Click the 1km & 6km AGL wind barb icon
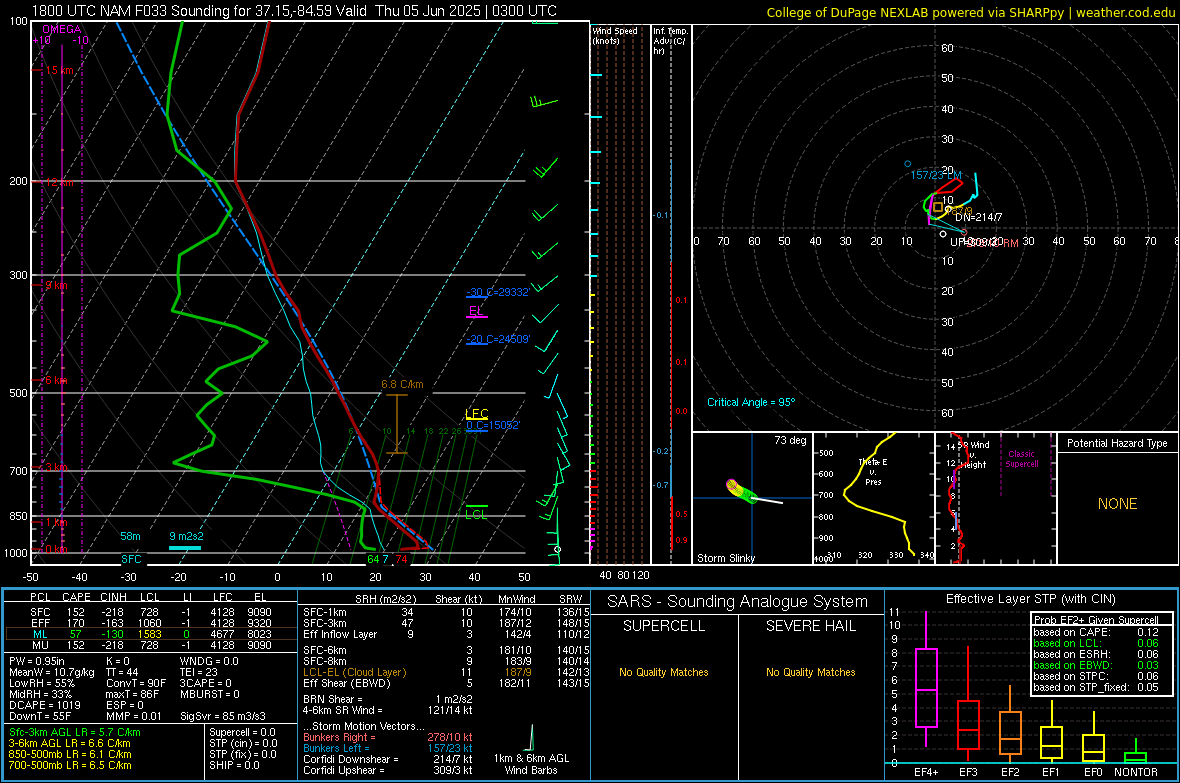This screenshot has width=1180, height=783. pos(531,738)
